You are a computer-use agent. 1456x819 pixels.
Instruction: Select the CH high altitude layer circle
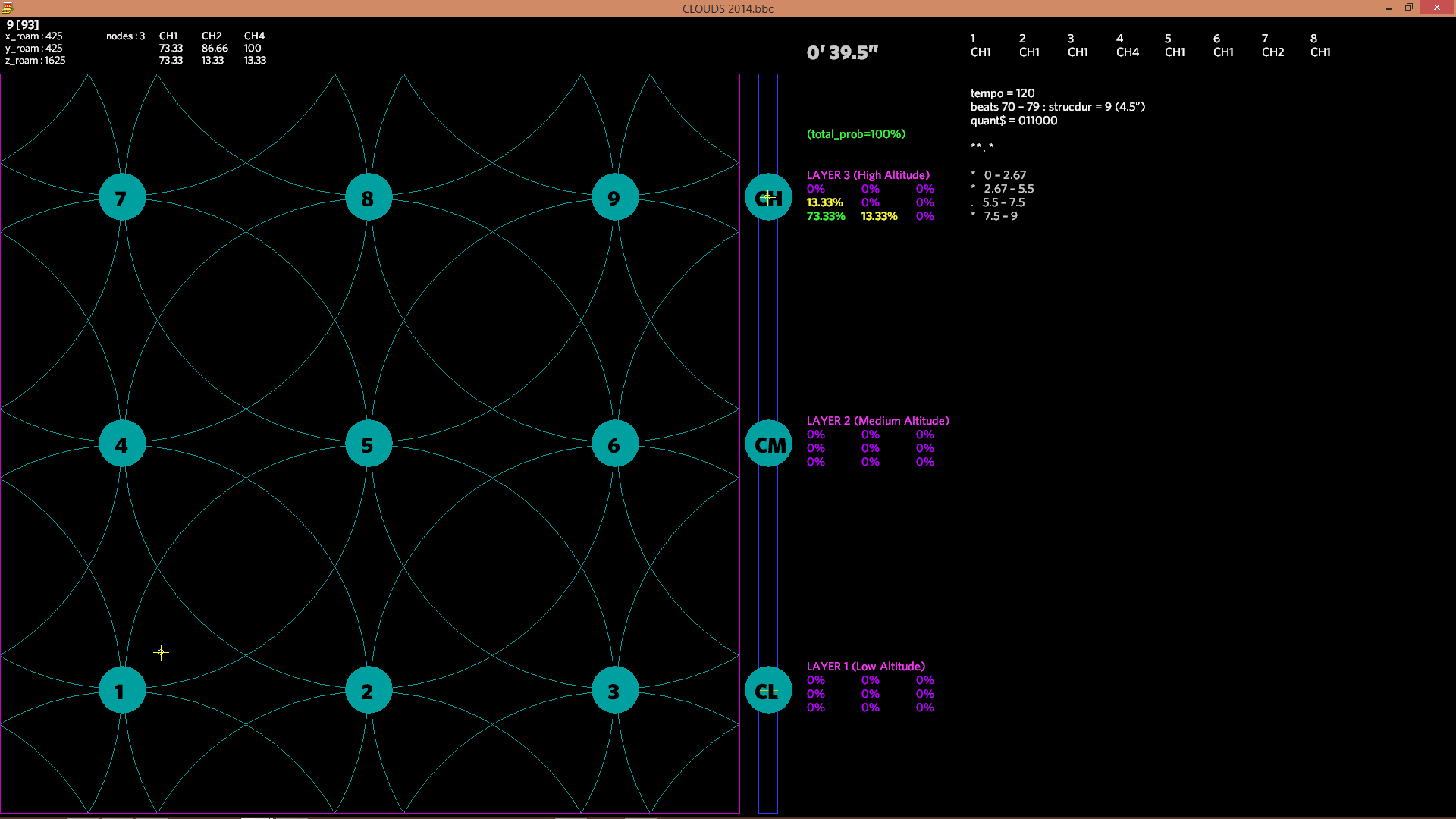[x=768, y=197]
